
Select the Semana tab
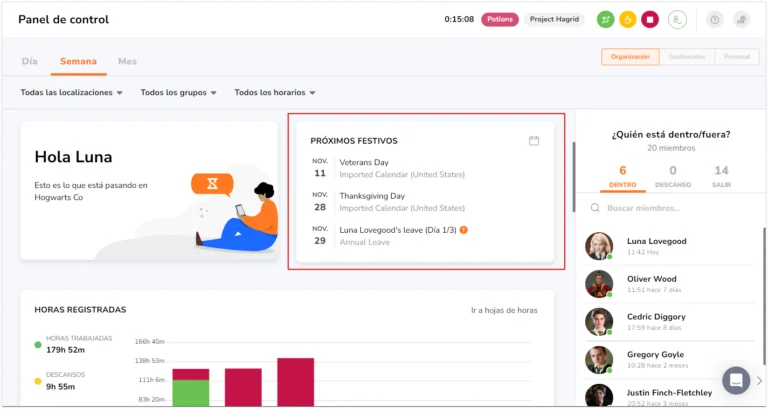pos(78,62)
